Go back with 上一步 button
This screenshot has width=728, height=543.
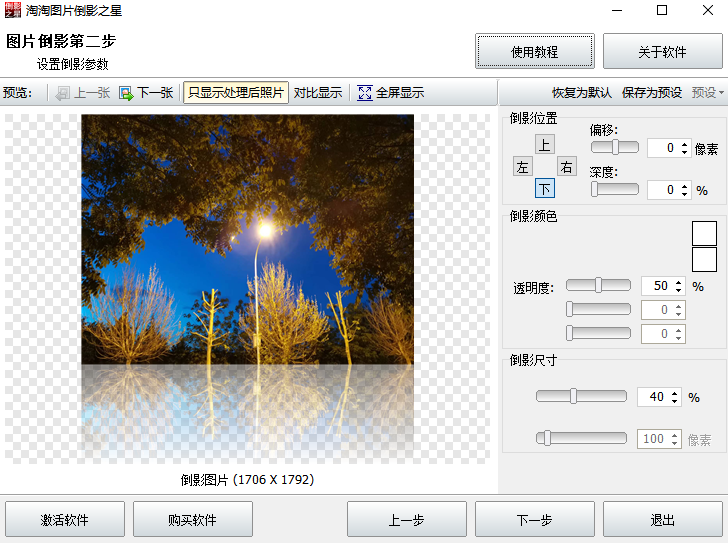coord(407,519)
